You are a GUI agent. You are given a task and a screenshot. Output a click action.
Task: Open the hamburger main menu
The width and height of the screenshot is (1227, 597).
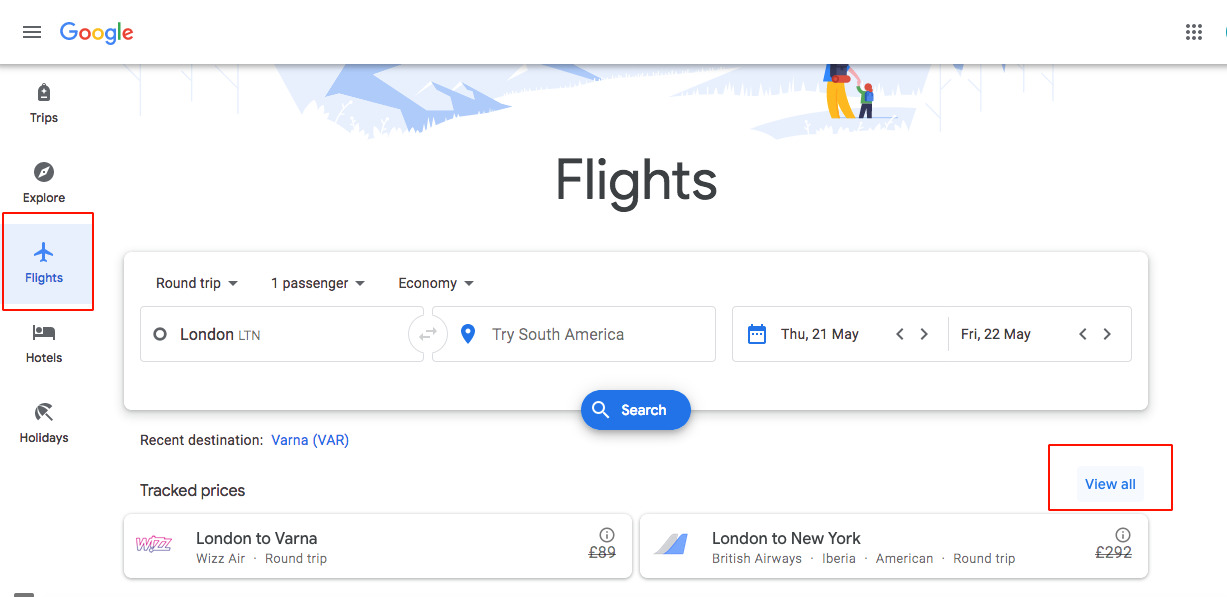coord(32,32)
